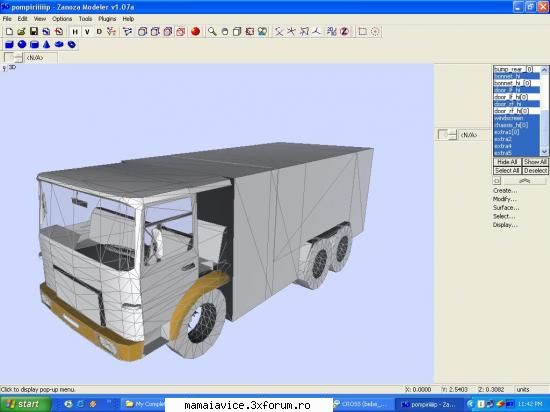Toggle the V axis constraint button
Screen dimensions: 550x412
pyautogui.click(x=87, y=32)
